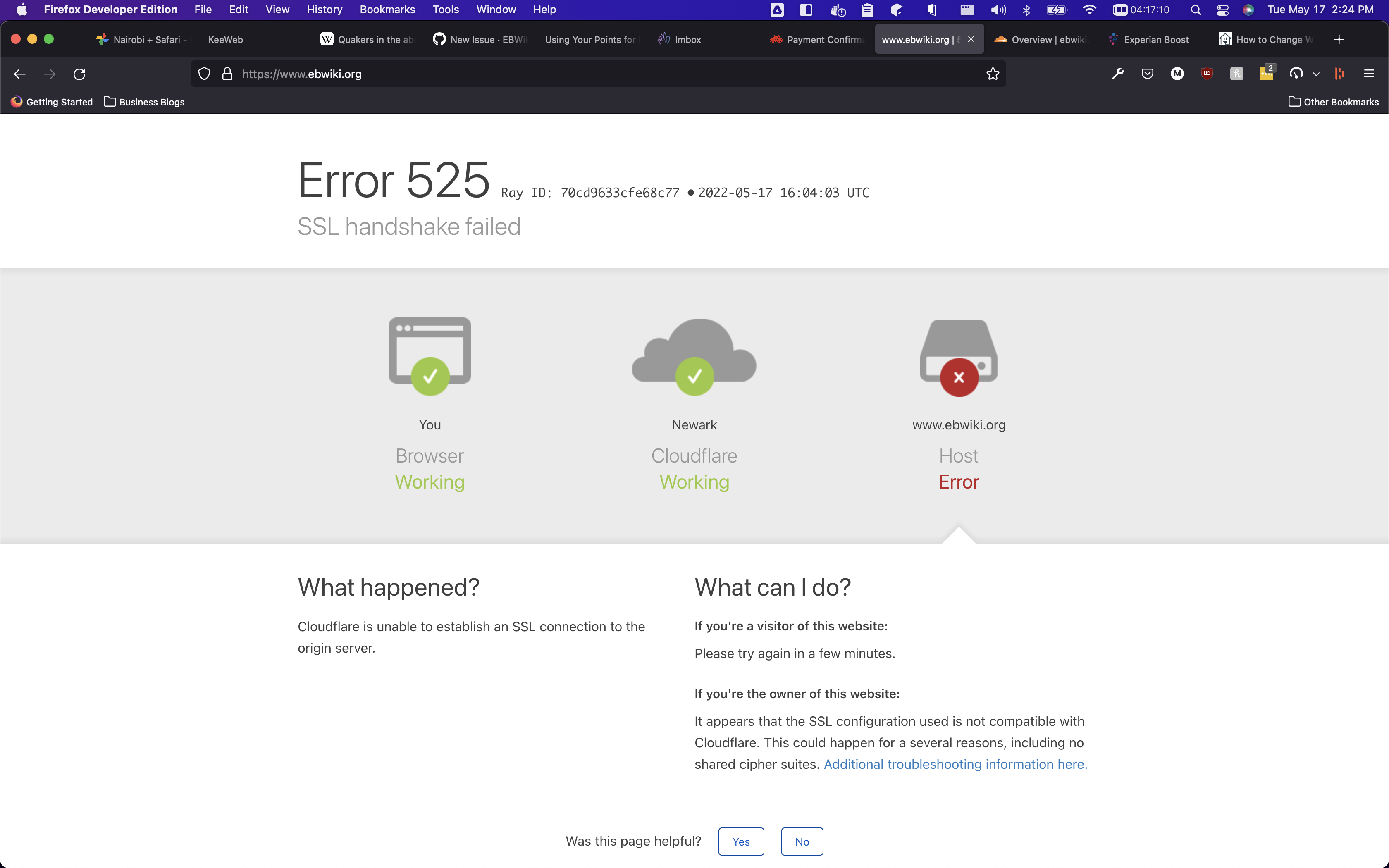
Task: Open the History menu
Action: coord(324,9)
